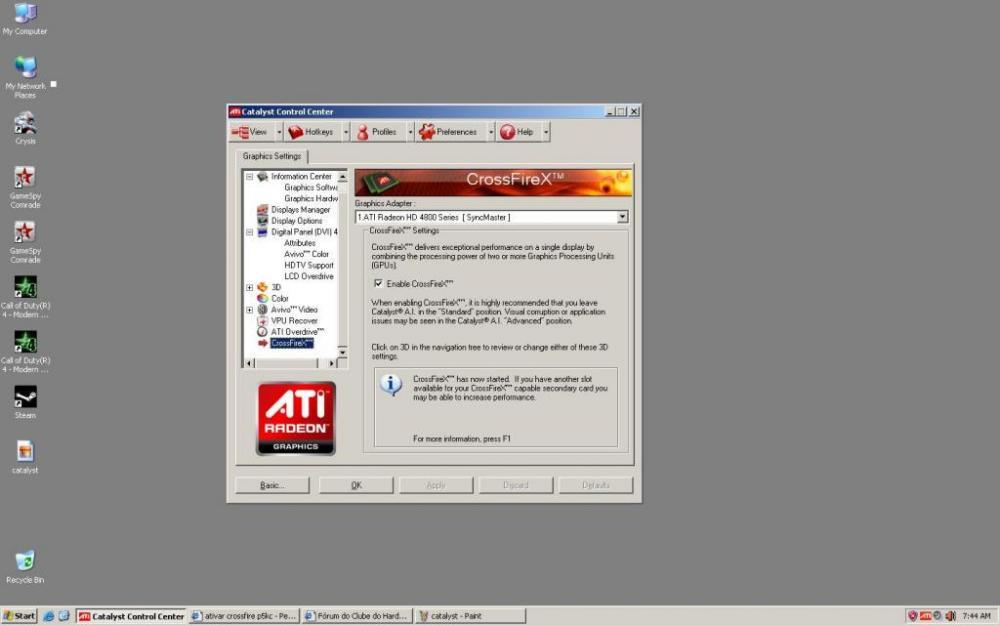Expand the 3D tree node
This screenshot has height=625, width=1000.
coord(249,288)
